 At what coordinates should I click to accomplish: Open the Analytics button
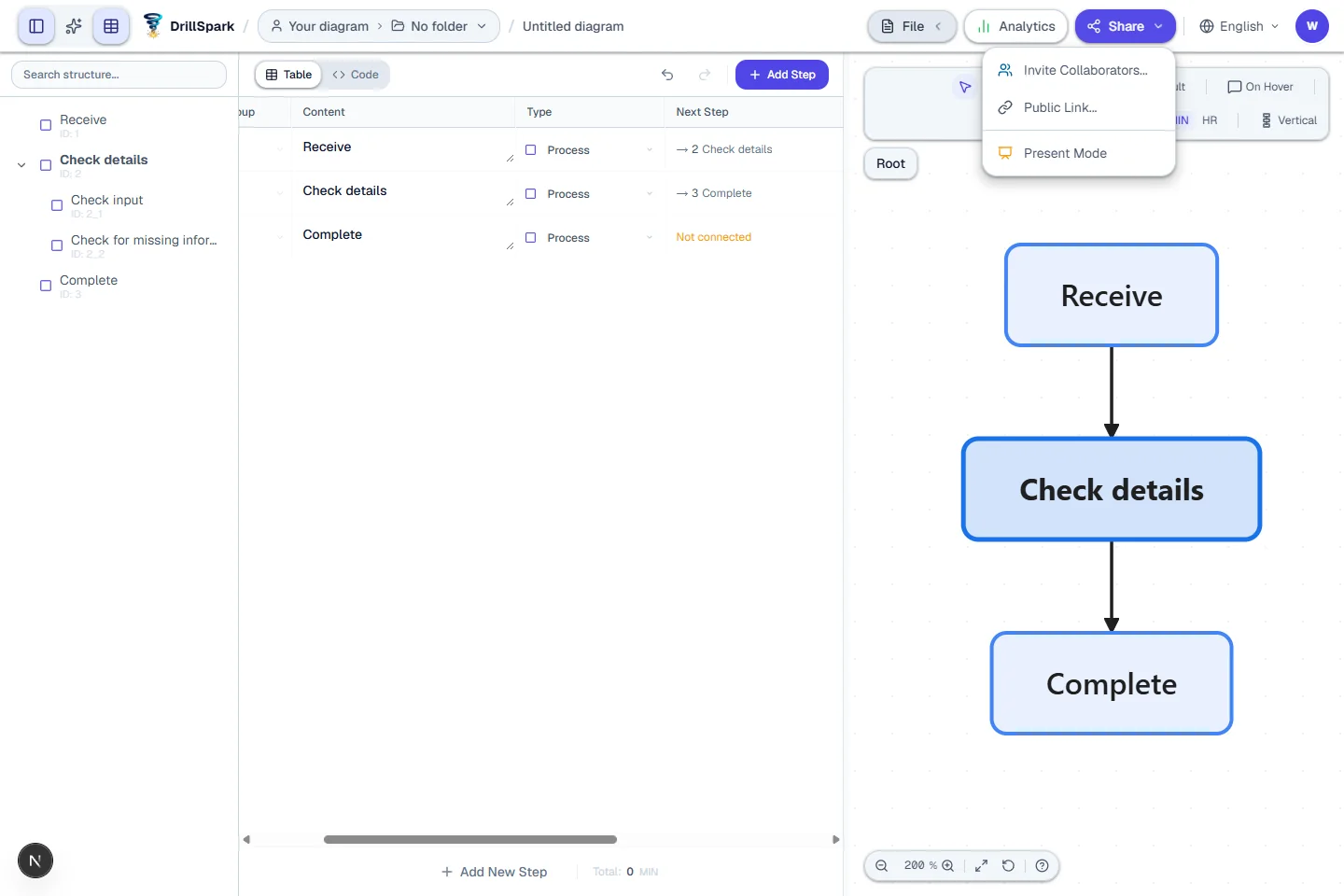point(1016,26)
